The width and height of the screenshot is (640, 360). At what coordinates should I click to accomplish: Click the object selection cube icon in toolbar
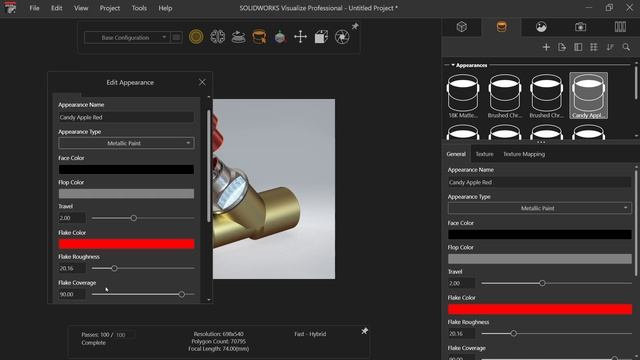(x=280, y=37)
